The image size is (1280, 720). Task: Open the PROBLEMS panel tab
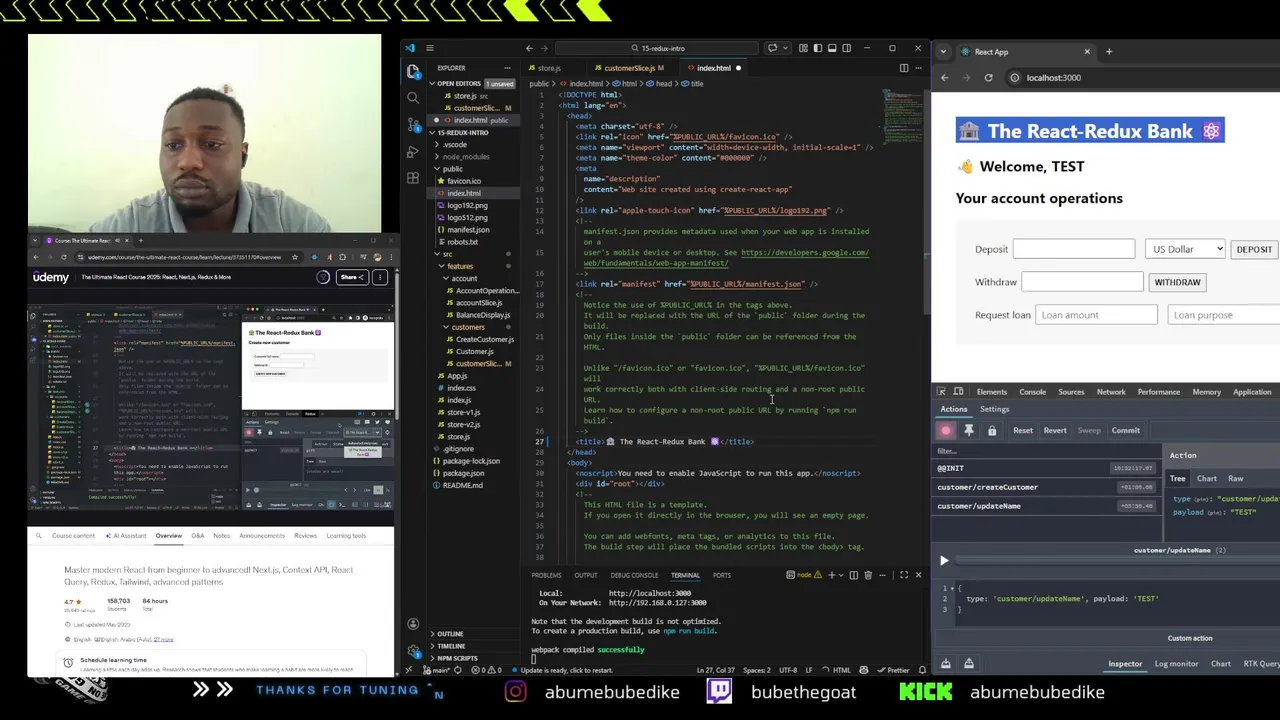[546, 575]
